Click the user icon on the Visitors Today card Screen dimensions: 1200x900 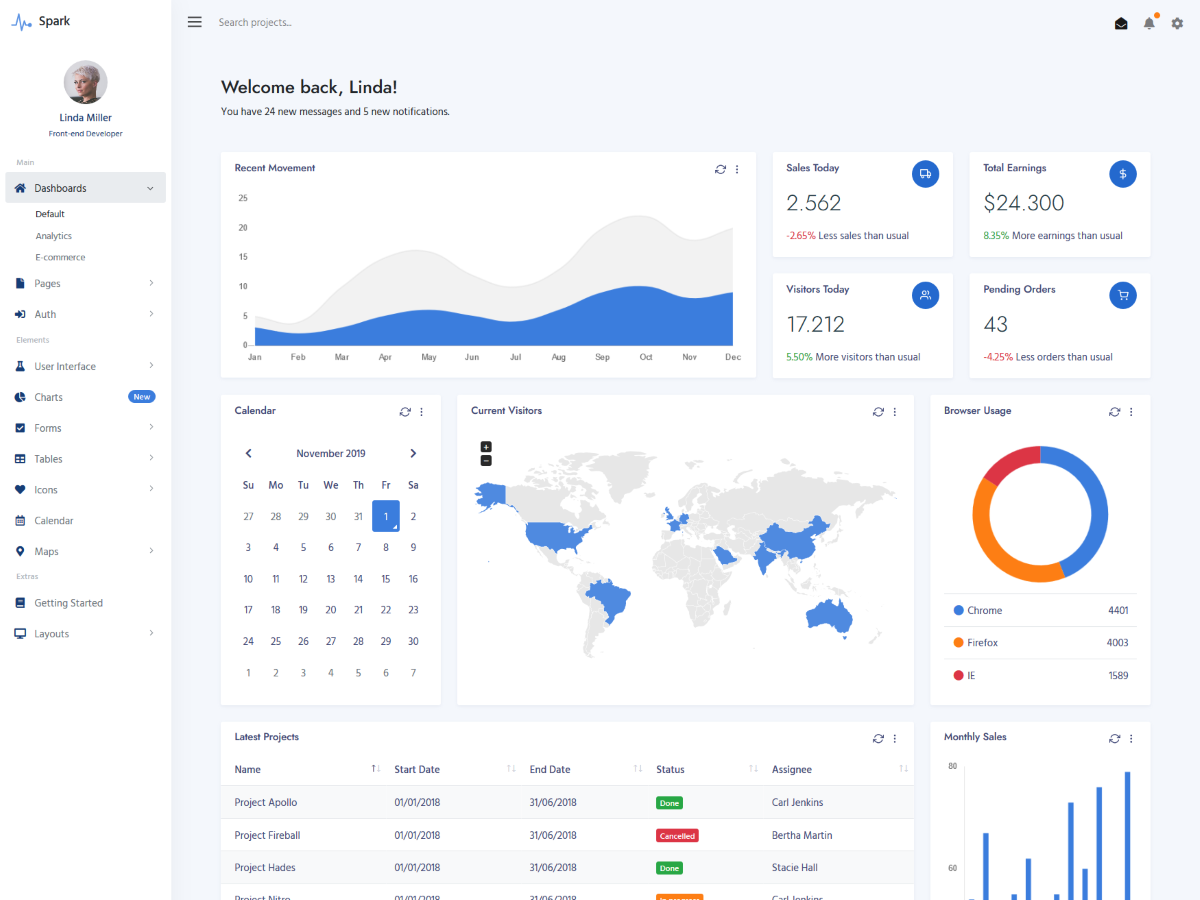point(925,295)
